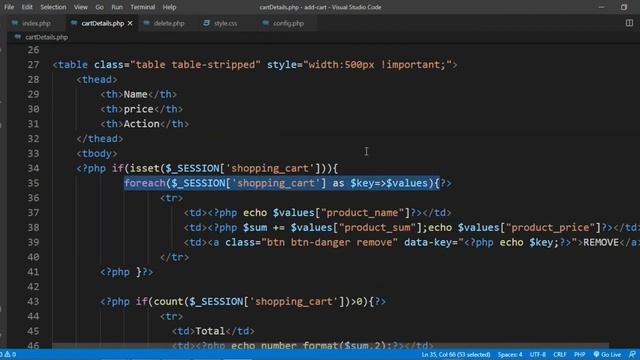The image size is (640, 360).
Task: Open the File menu
Action: click(9, 7)
